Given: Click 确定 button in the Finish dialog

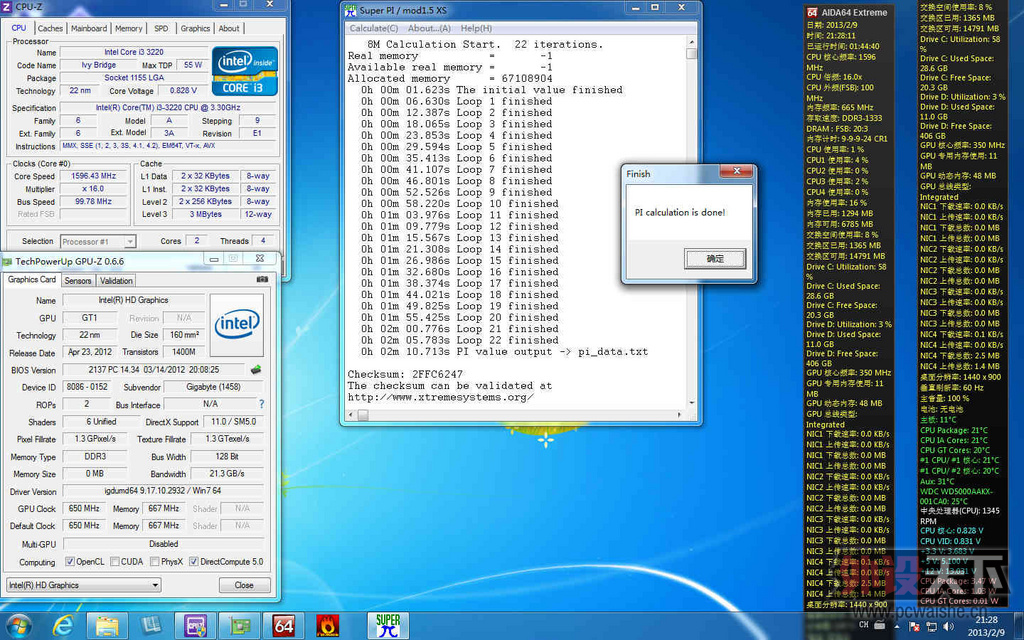Looking at the screenshot, I should tap(715, 259).
